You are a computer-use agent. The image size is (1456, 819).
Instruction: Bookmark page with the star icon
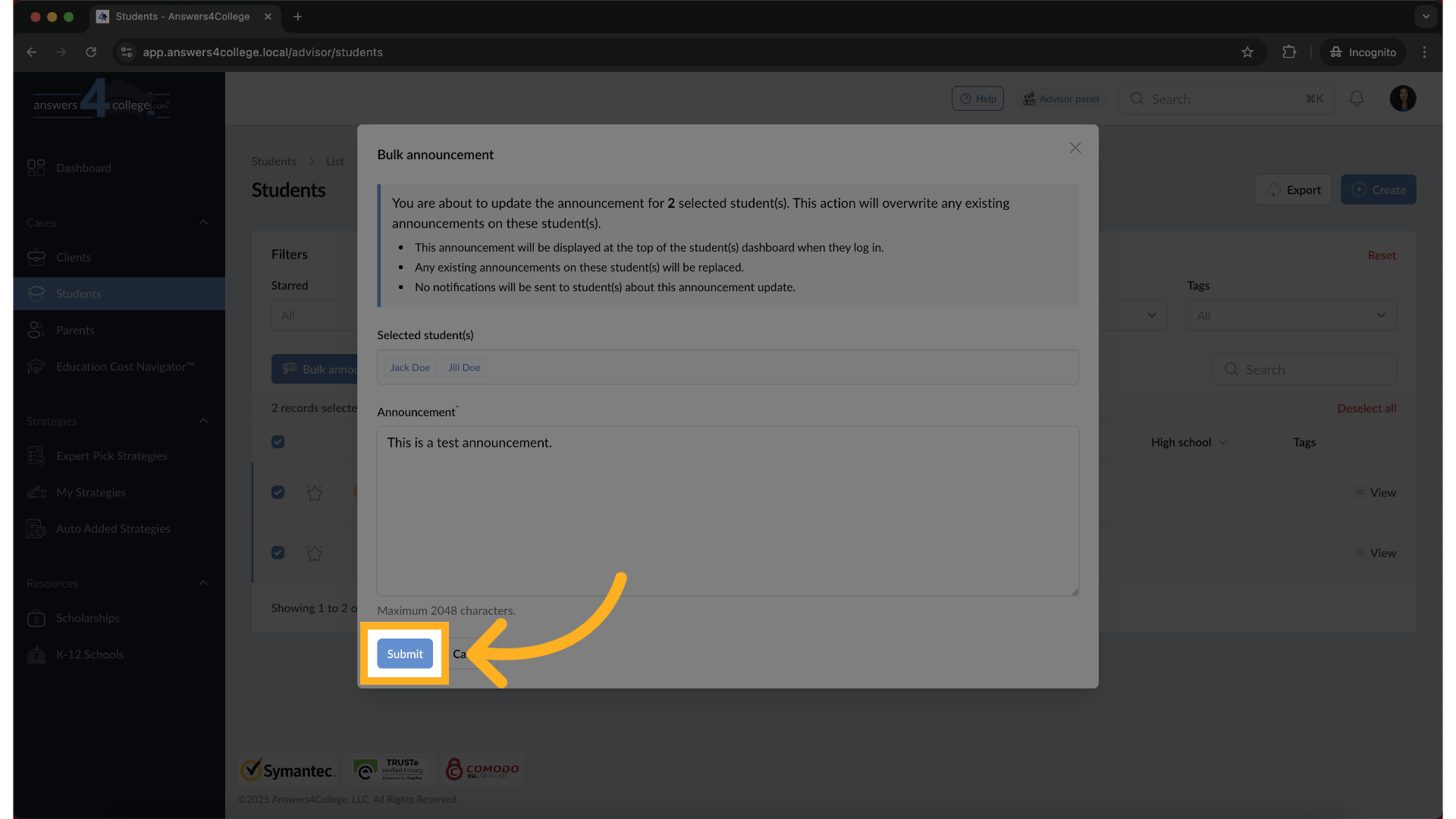pos(1247,52)
